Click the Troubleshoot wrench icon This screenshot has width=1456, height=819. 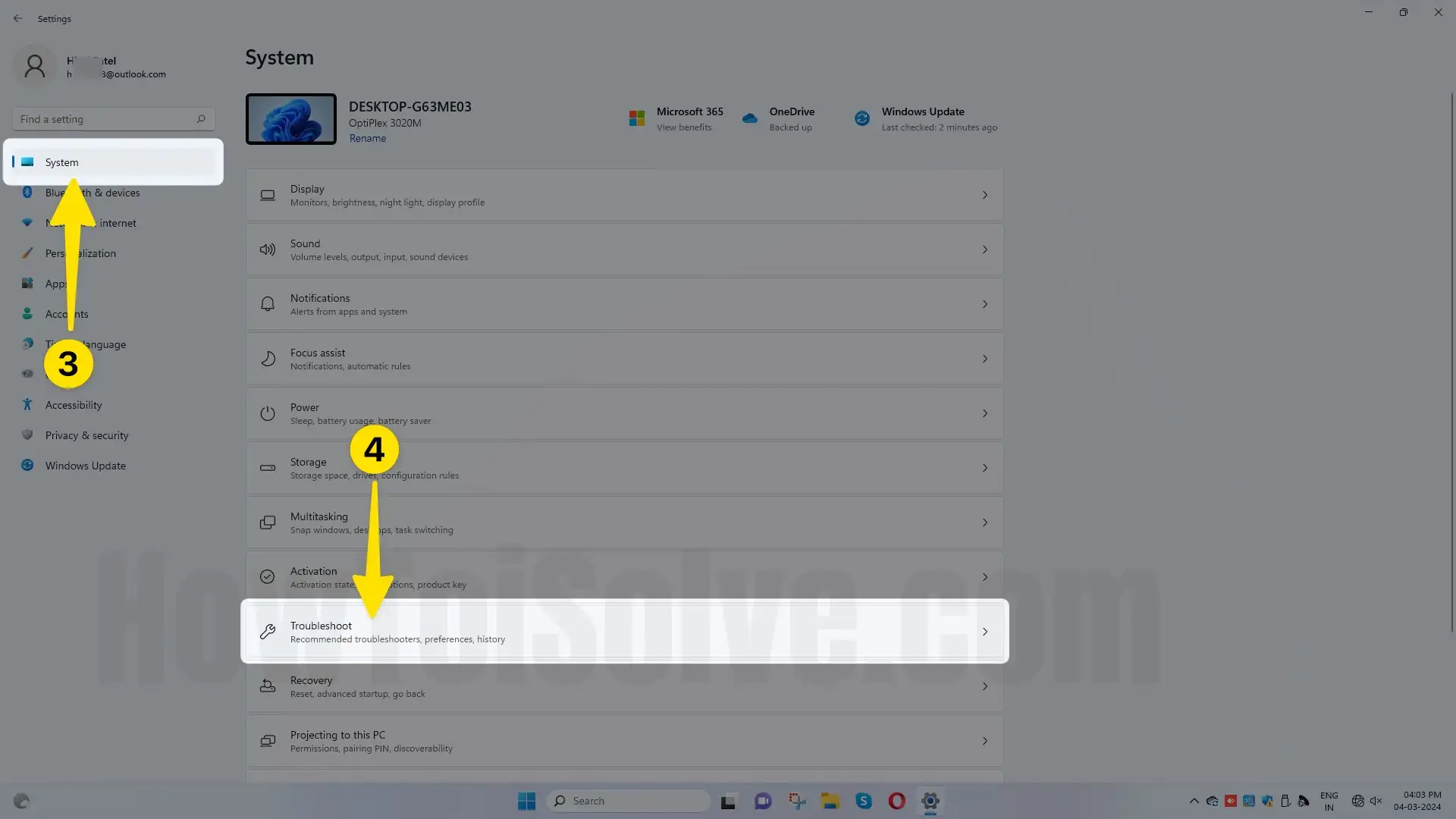(x=268, y=632)
